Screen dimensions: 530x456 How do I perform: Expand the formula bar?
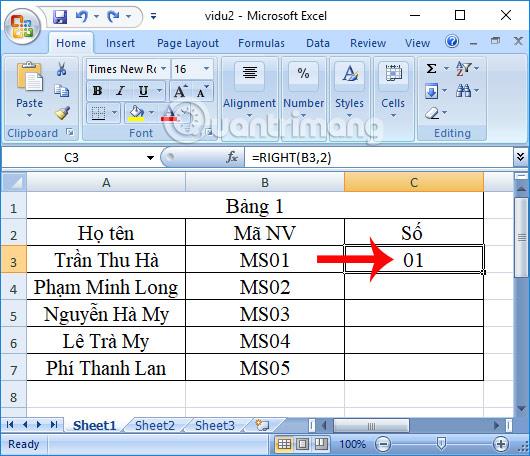click(x=521, y=157)
